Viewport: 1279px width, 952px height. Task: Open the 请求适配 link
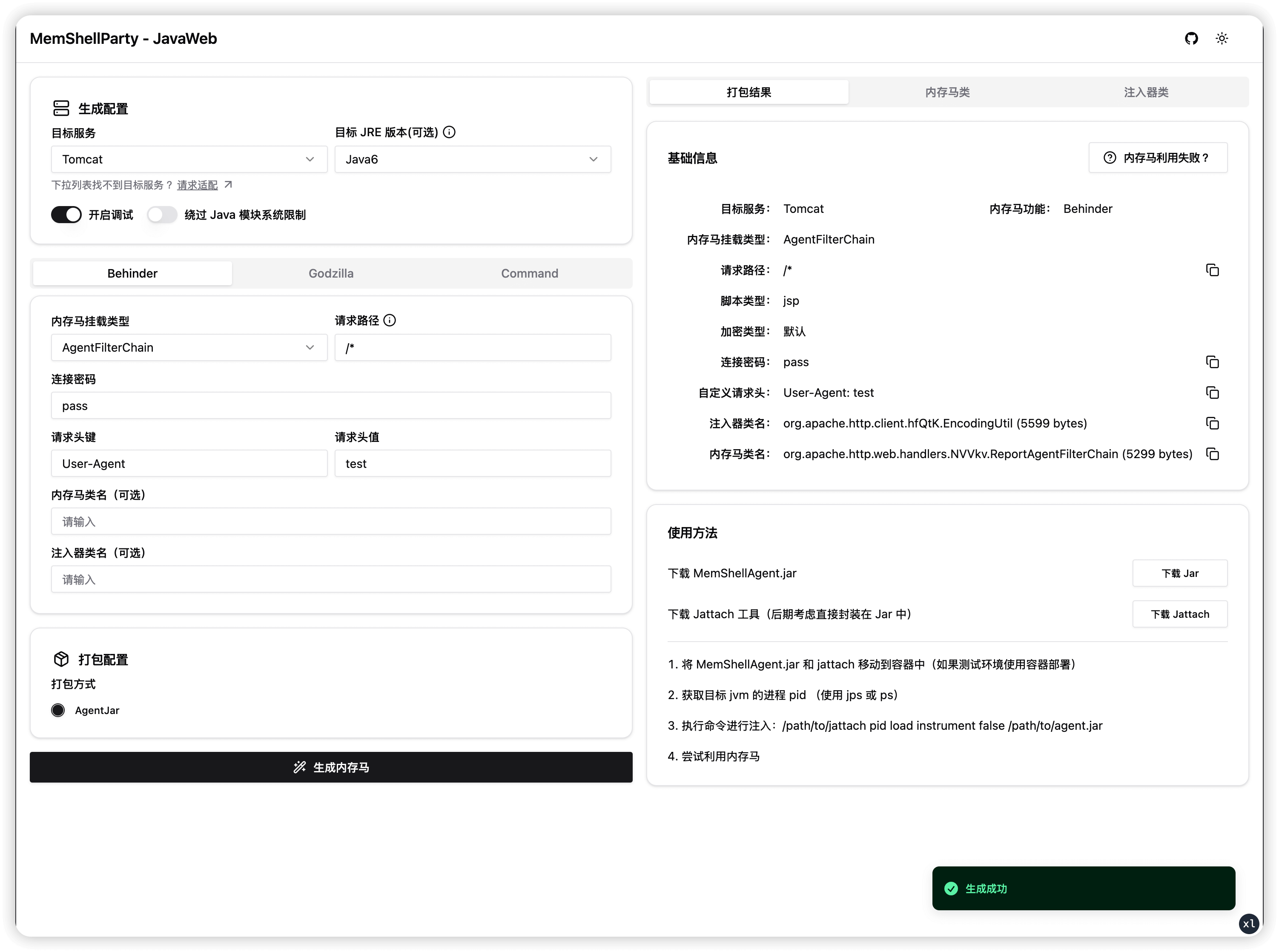click(x=197, y=185)
